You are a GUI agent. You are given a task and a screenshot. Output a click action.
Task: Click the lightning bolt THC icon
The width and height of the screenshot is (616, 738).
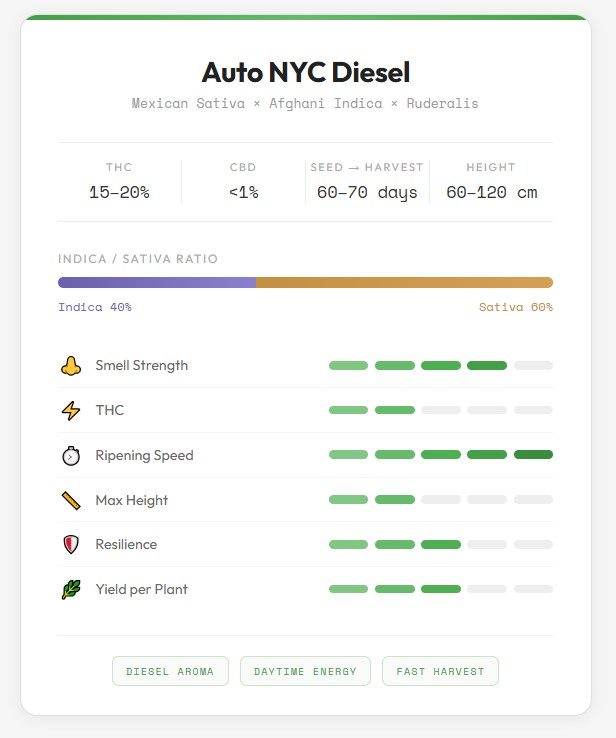pos(70,411)
